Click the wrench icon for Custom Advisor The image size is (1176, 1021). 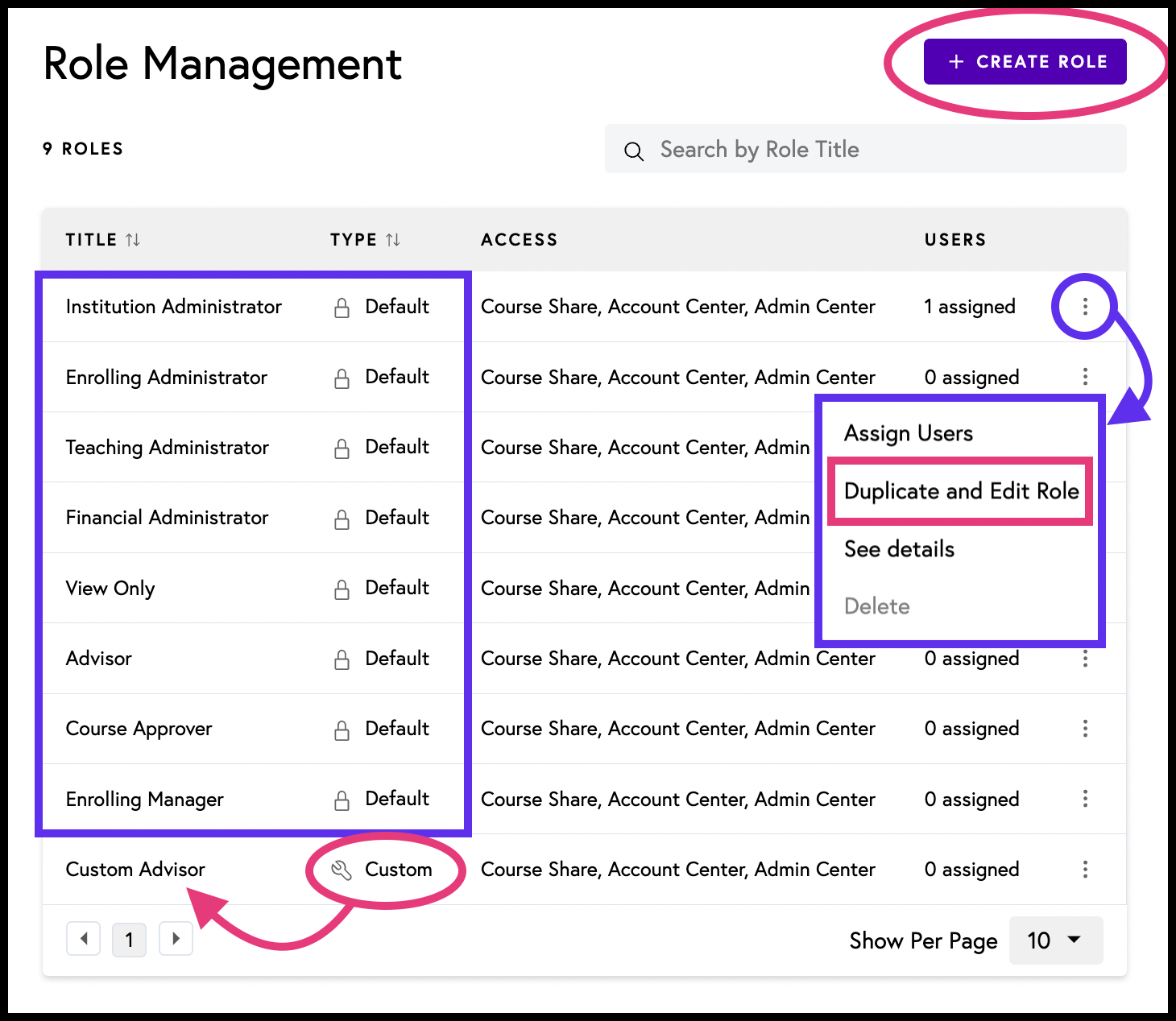coord(342,870)
